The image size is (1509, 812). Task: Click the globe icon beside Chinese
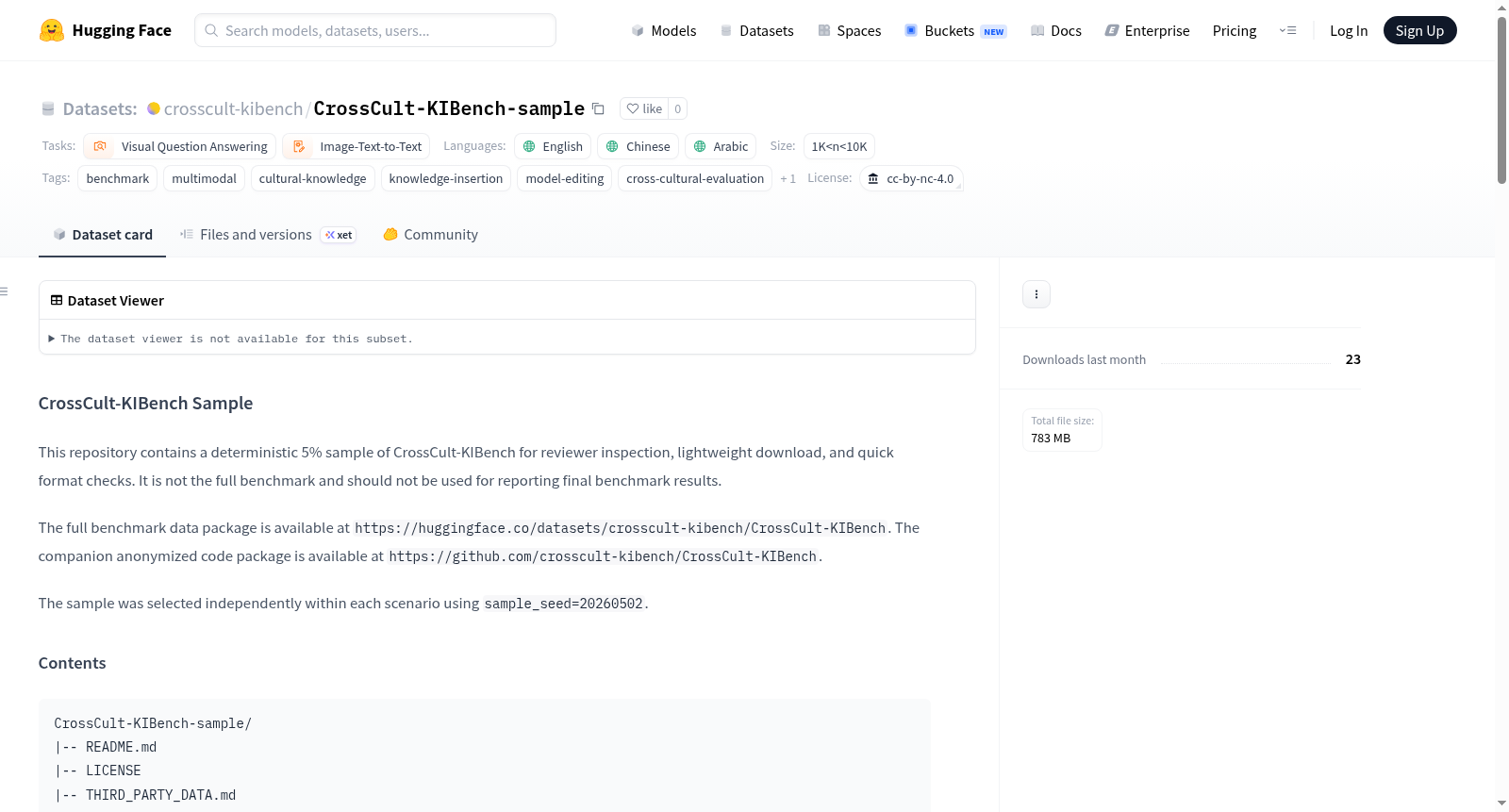pyautogui.click(x=612, y=146)
